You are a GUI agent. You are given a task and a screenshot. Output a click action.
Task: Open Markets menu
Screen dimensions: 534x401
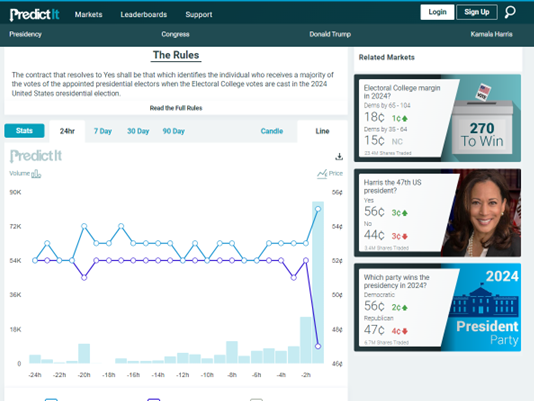(89, 14)
